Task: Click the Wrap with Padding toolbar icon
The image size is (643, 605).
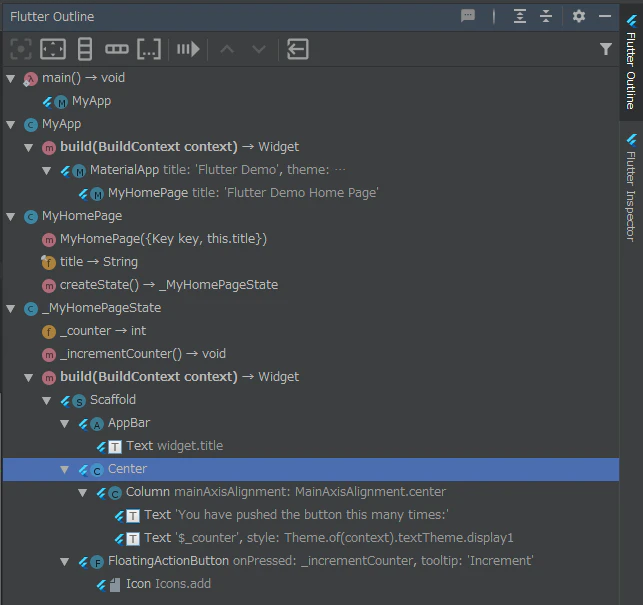Action: (53, 49)
